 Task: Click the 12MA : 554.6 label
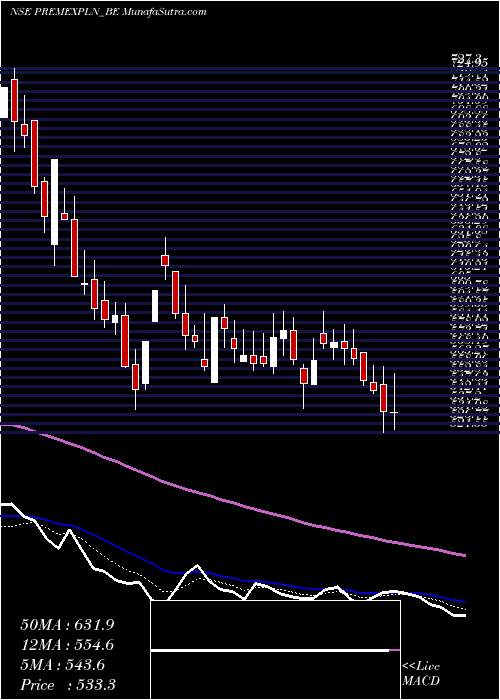pyautogui.click(x=67, y=645)
